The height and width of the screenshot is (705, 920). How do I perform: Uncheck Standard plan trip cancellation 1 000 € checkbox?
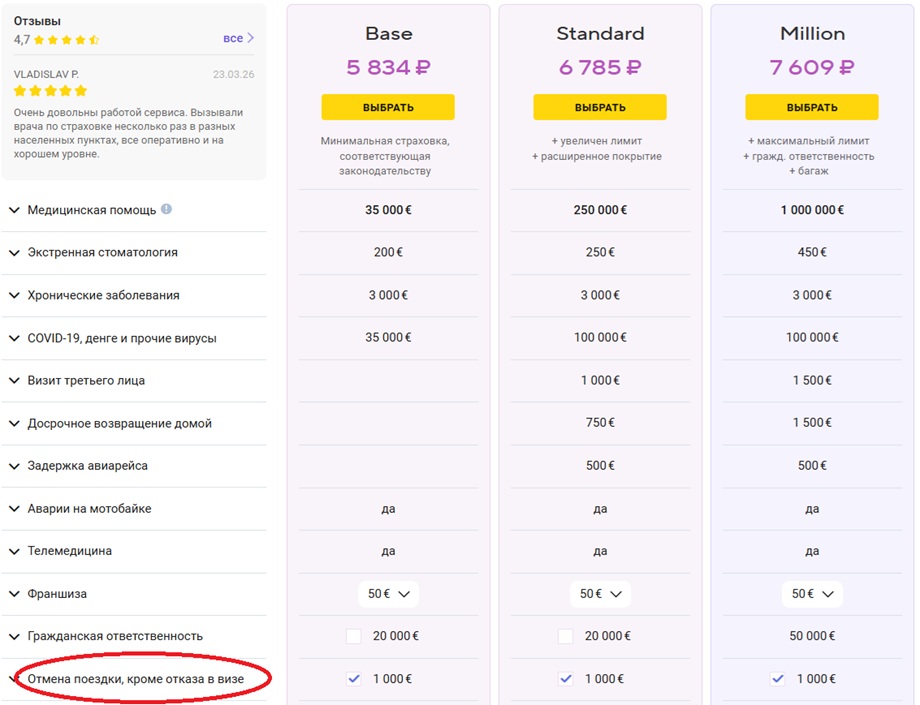(566, 679)
